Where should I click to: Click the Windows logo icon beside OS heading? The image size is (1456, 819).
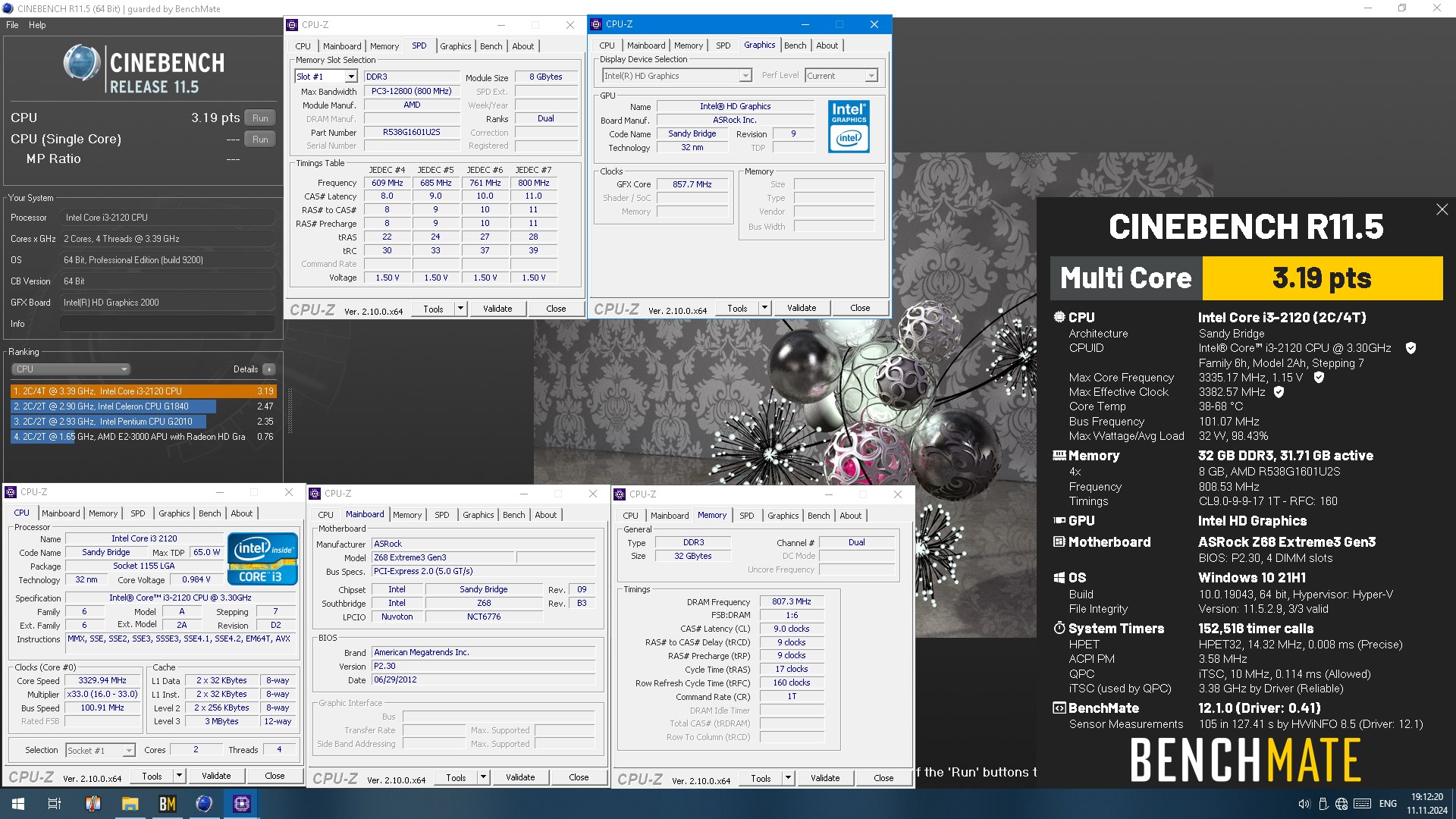[x=1059, y=578]
